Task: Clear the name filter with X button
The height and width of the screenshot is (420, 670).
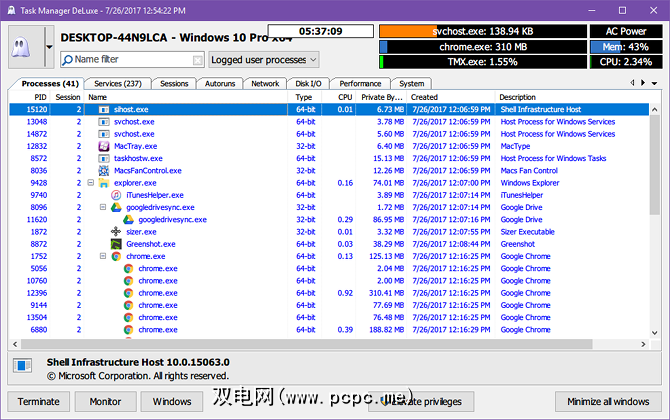Action: point(197,60)
